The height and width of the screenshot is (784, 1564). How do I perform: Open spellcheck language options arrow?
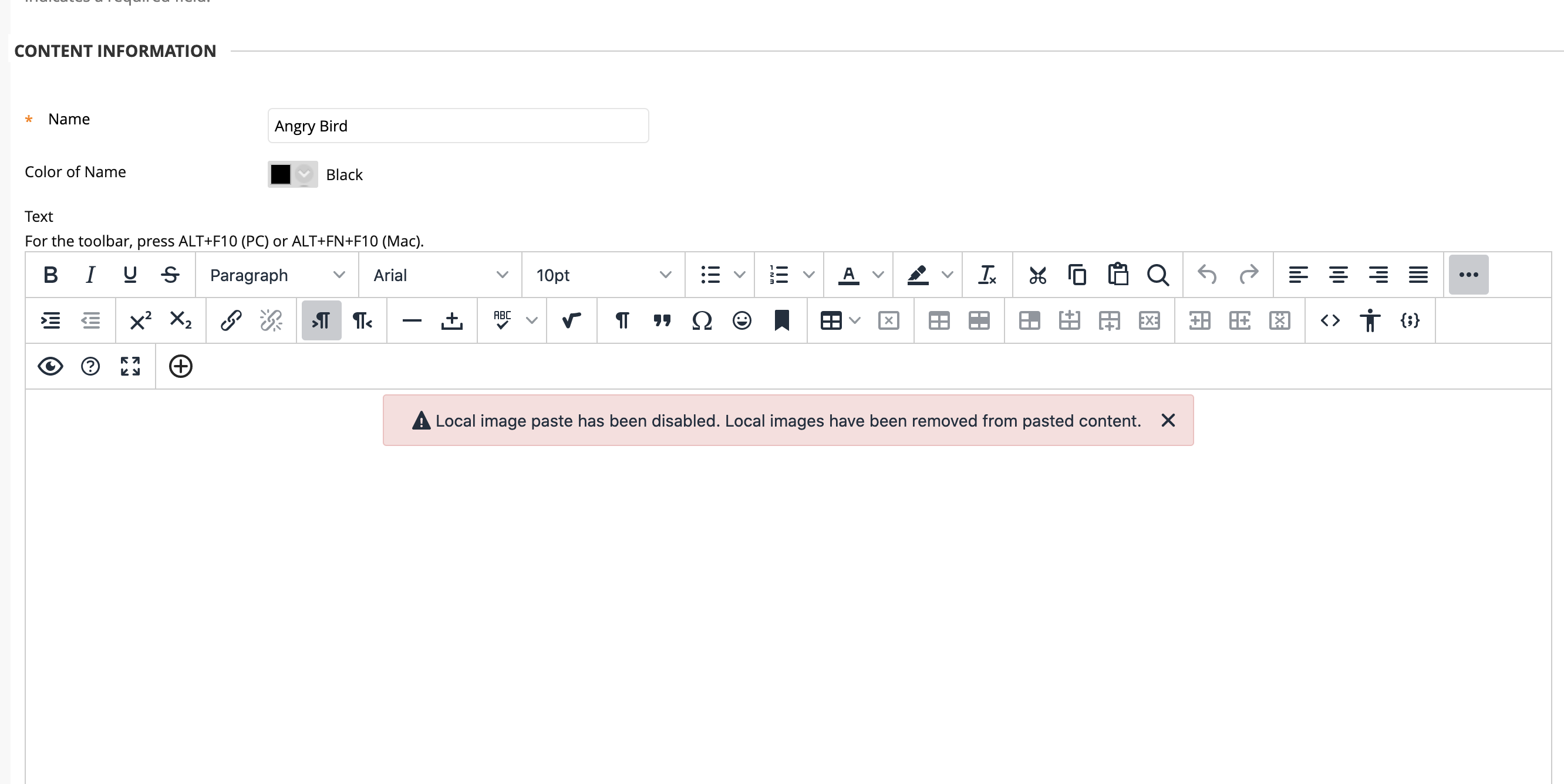pos(532,320)
